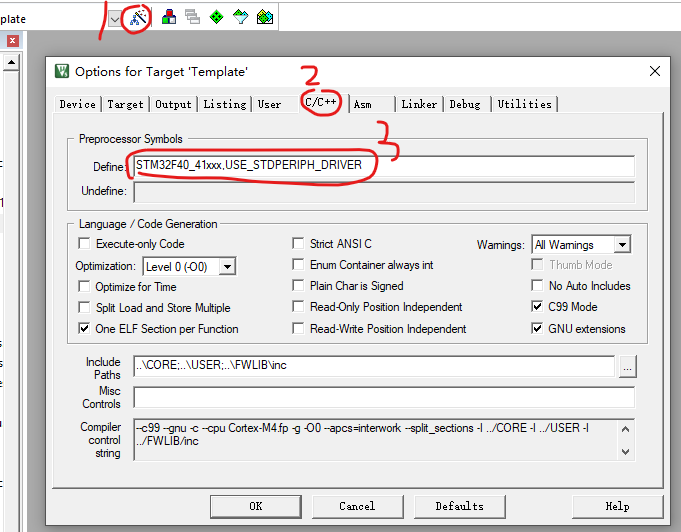Open Help for target options
The width and height of the screenshot is (681, 532).
(x=617, y=506)
